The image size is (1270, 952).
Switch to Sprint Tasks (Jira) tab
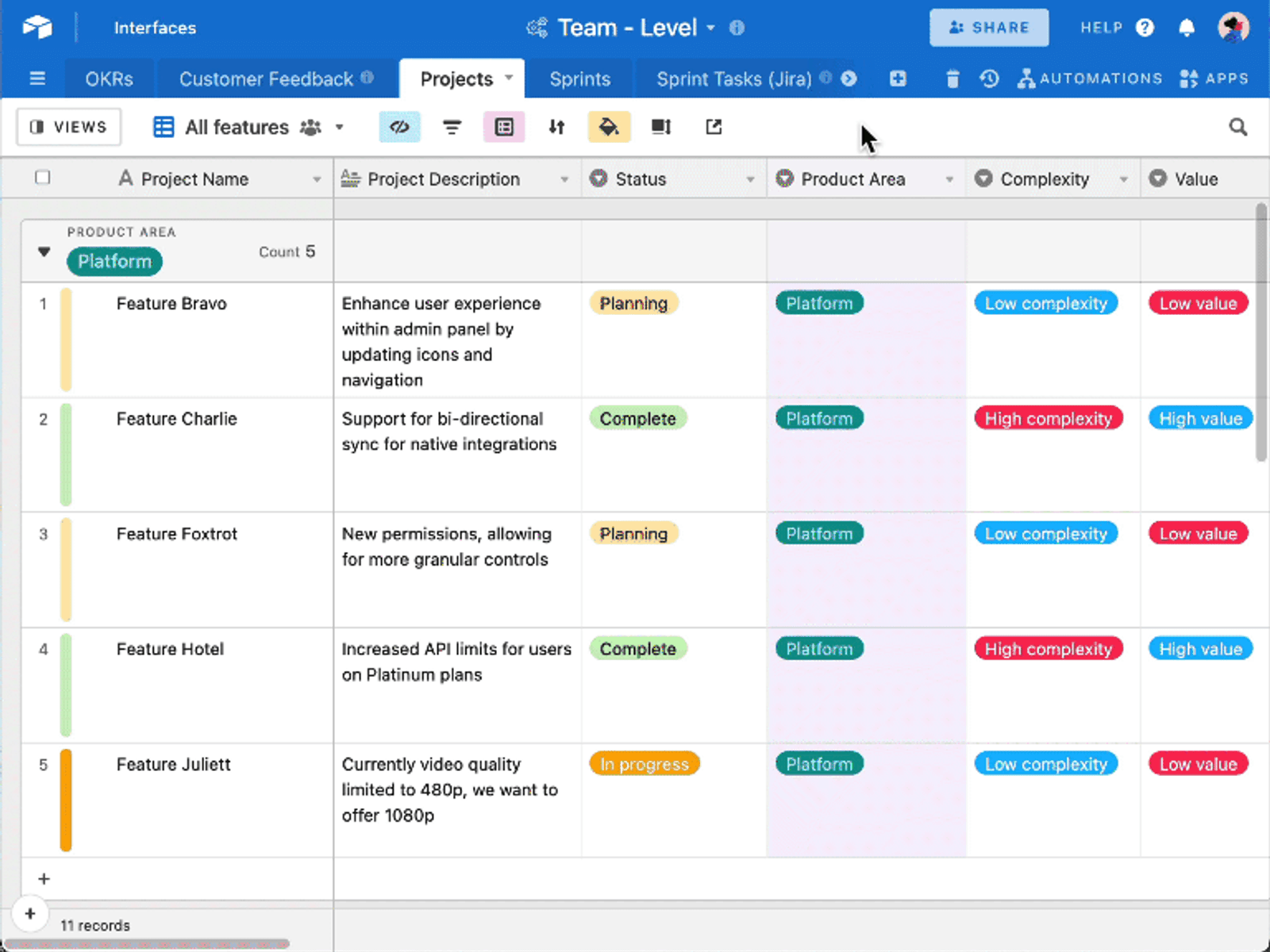(x=734, y=79)
